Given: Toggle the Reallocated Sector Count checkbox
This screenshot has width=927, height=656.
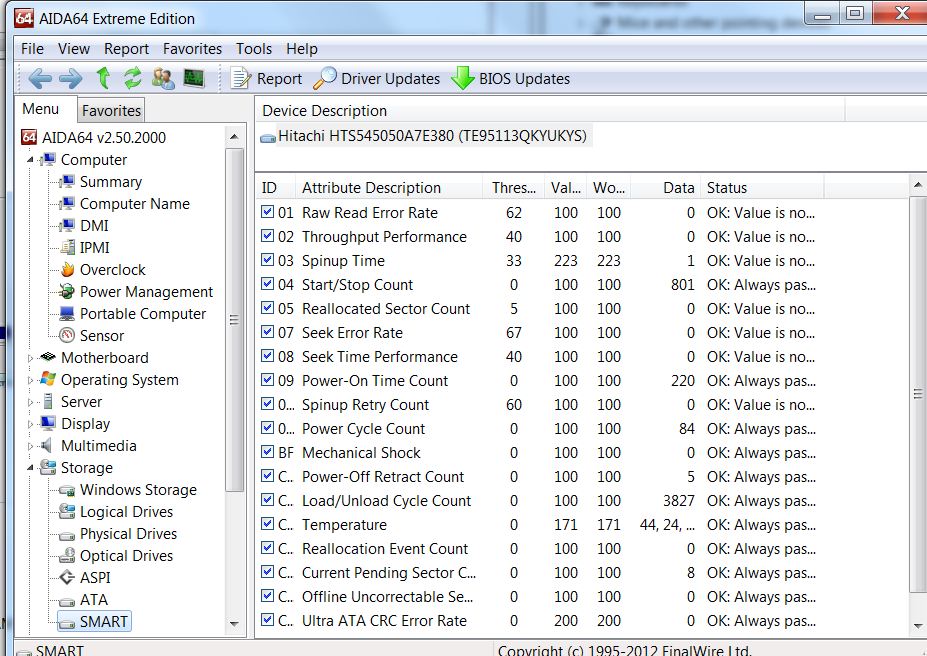Looking at the screenshot, I should (x=267, y=308).
